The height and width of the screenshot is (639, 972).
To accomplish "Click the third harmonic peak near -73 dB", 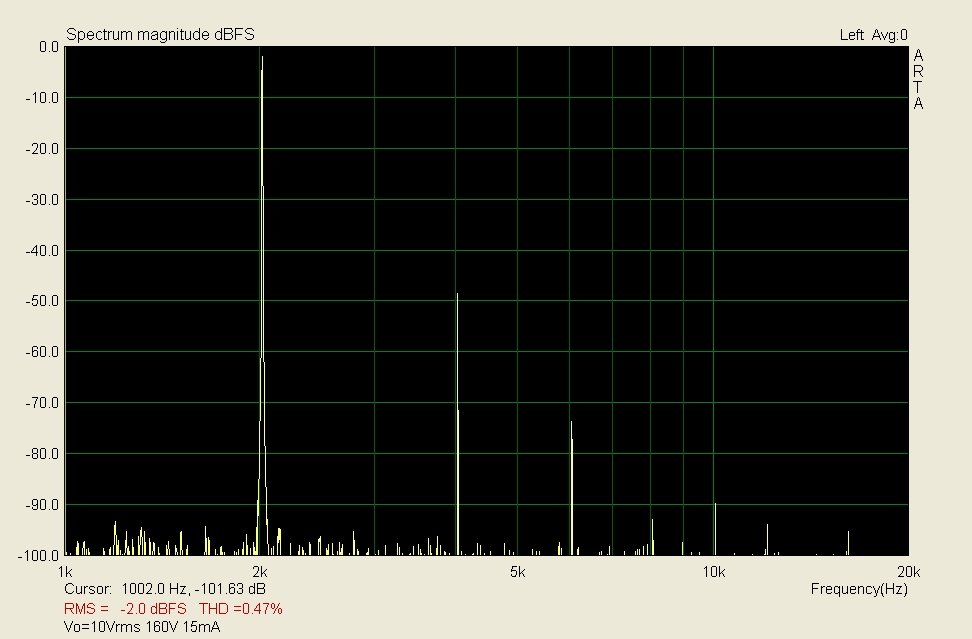I will tap(572, 423).
